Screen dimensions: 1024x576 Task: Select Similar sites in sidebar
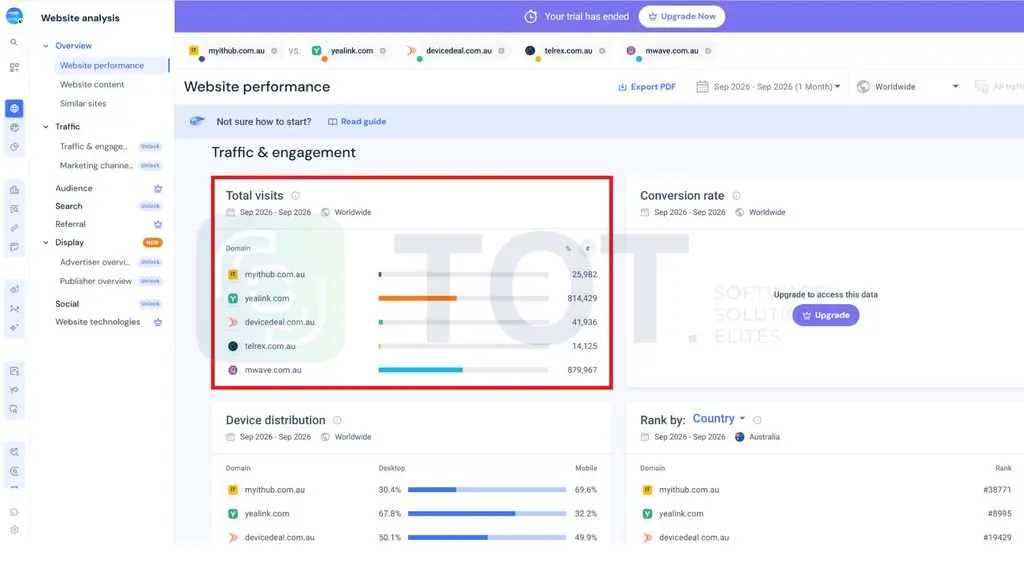pos(83,104)
